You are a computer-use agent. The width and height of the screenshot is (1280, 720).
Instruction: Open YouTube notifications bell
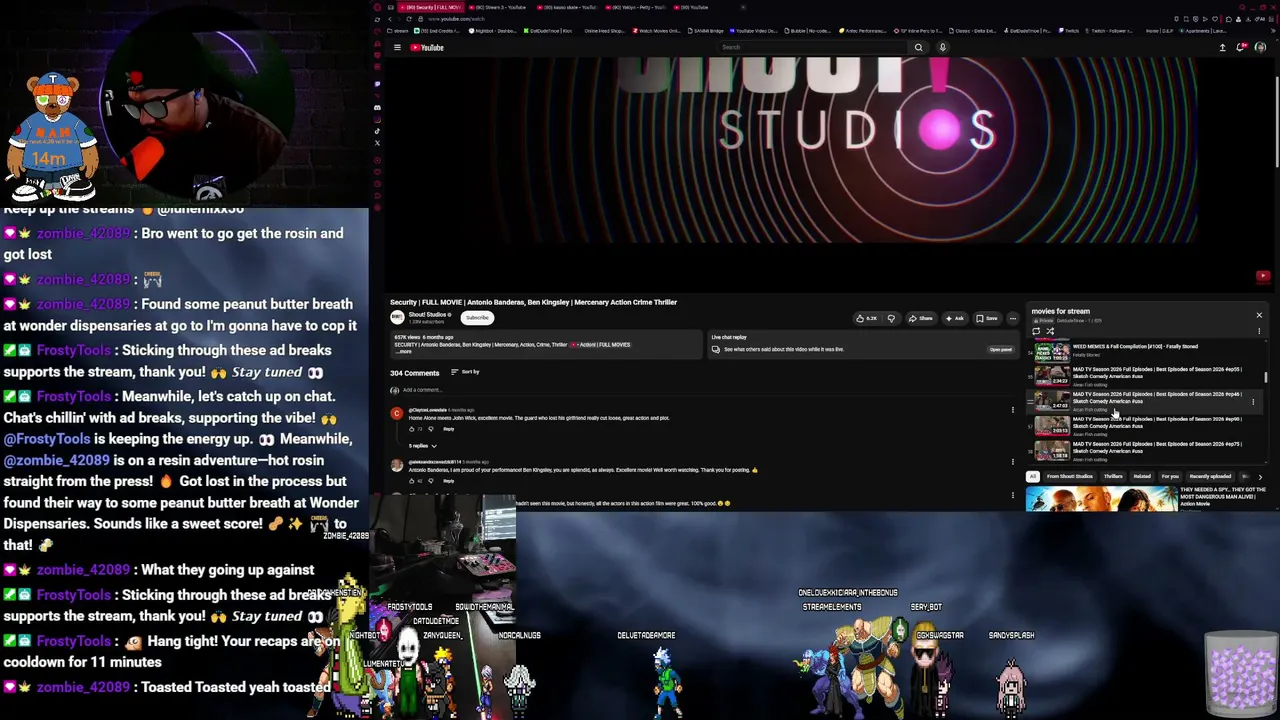pos(1241,47)
